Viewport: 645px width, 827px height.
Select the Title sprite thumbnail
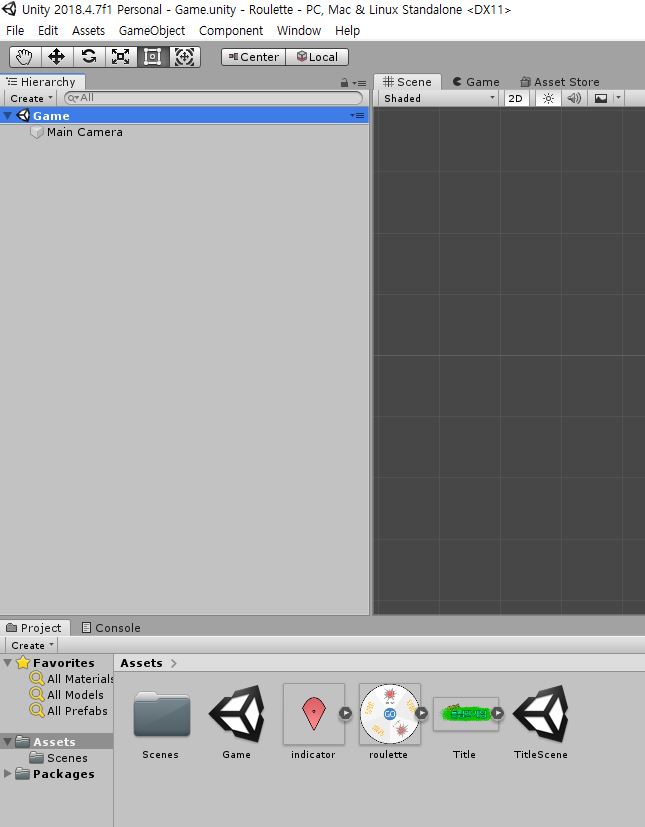point(466,714)
